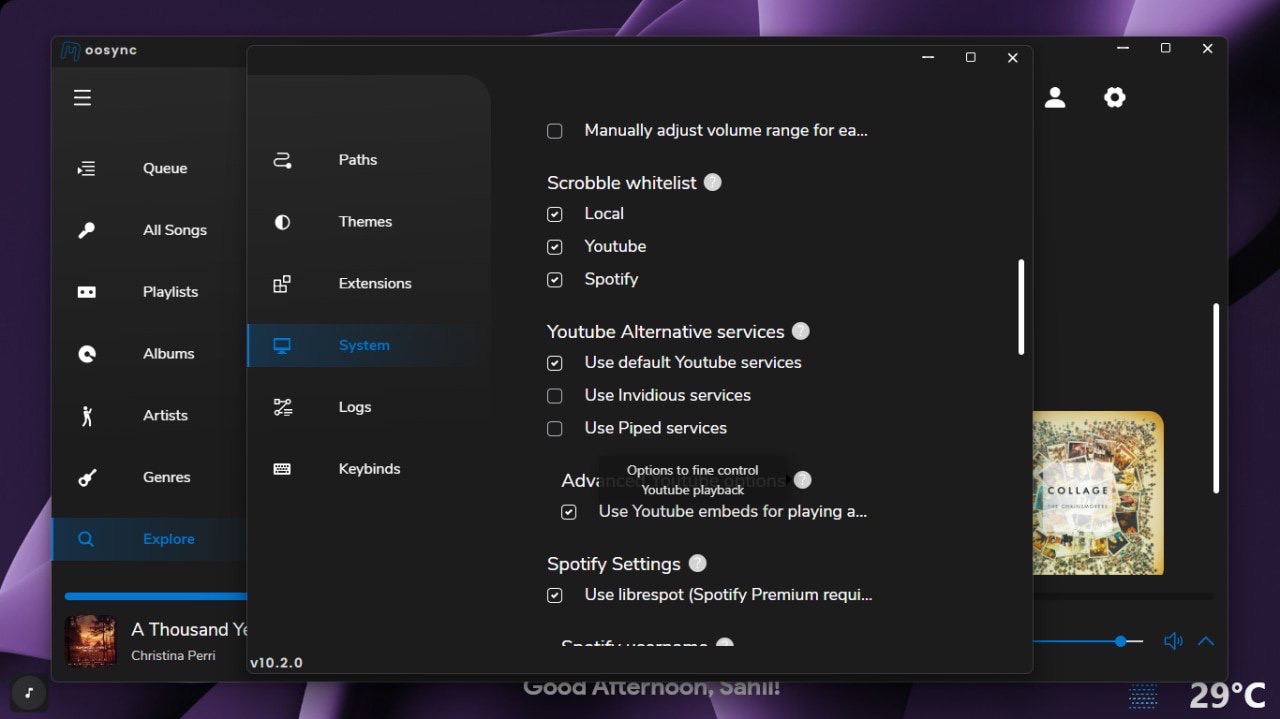Image resolution: width=1280 pixels, height=719 pixels.
Task: Adjust the volume slider handle
Action: 1121,641
